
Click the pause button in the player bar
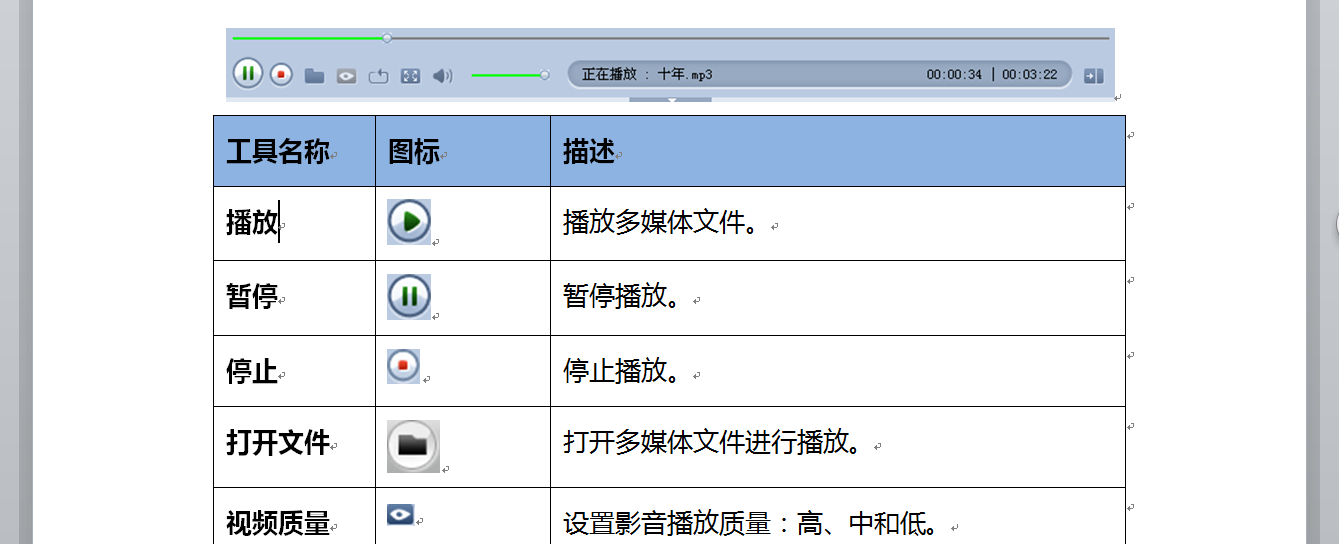pos(248,74)
